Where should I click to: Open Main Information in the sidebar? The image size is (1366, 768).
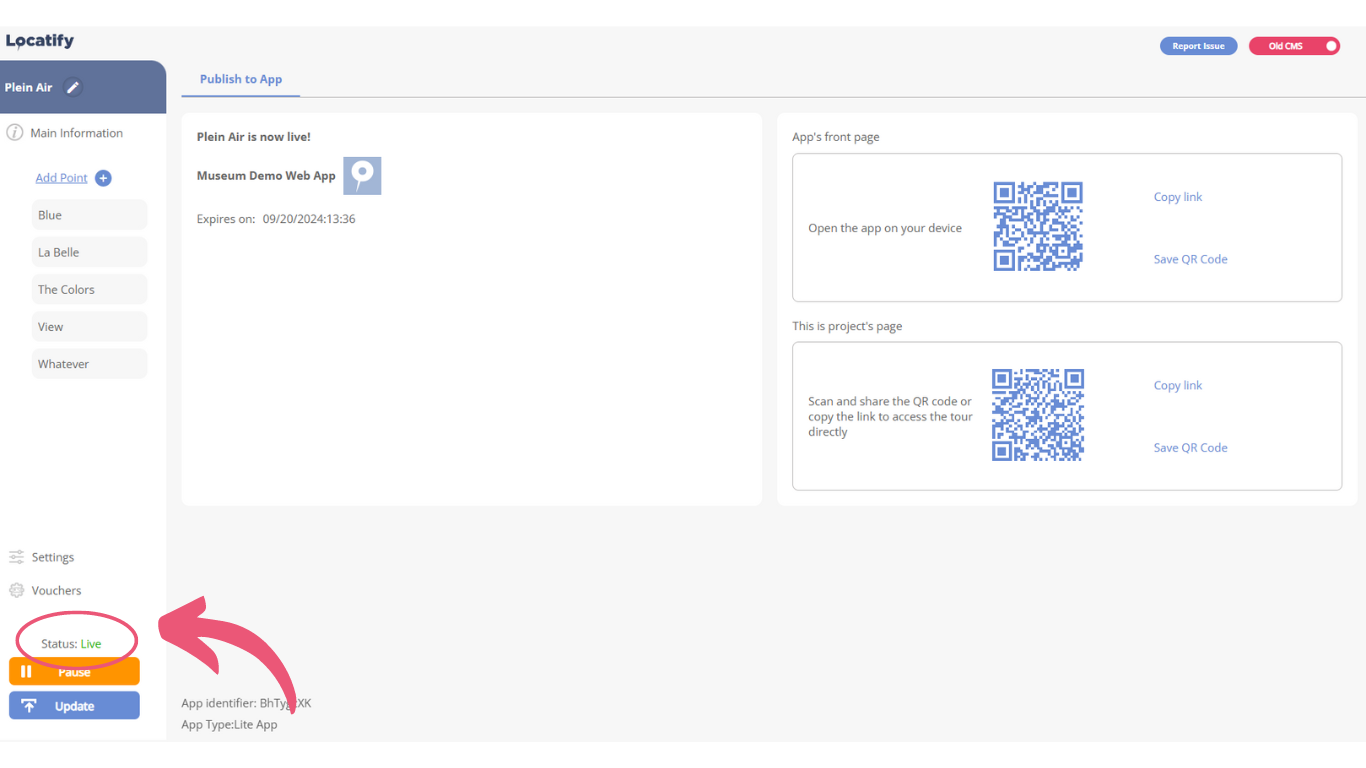[x=76, y=133]
